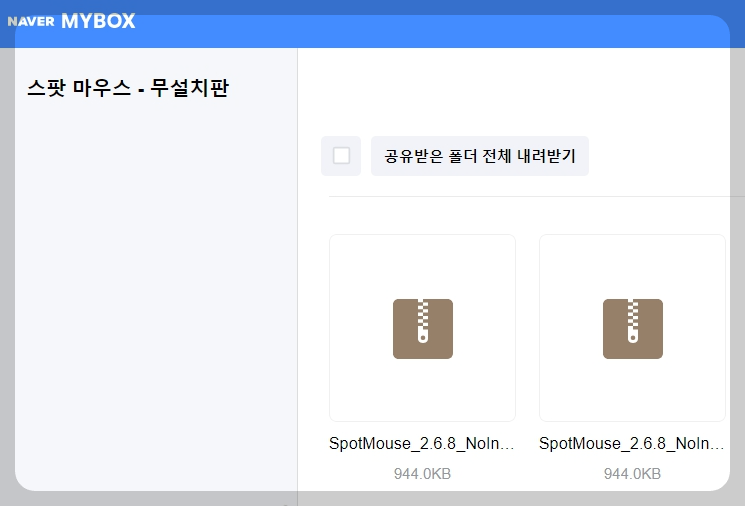Click 944.0KB size under first file
Viewport: 745px width, 506px height.
[x=422, y=474]
